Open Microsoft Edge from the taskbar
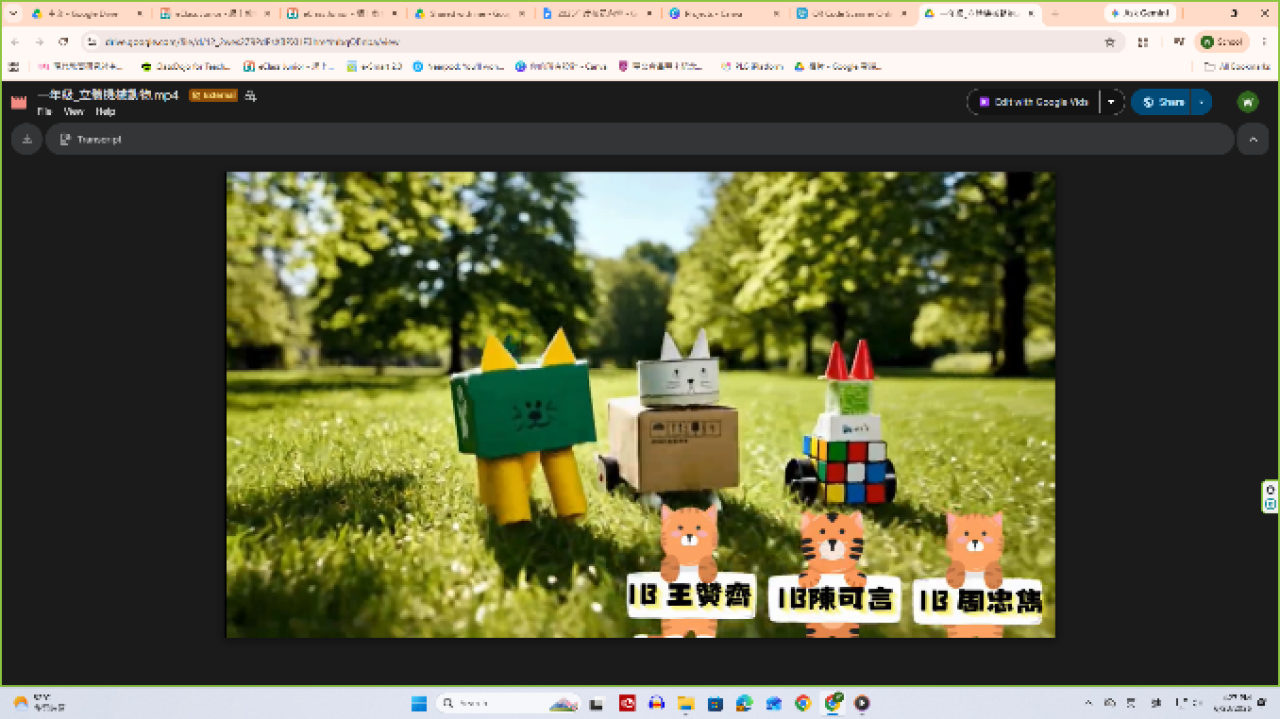 coord(744,703)
